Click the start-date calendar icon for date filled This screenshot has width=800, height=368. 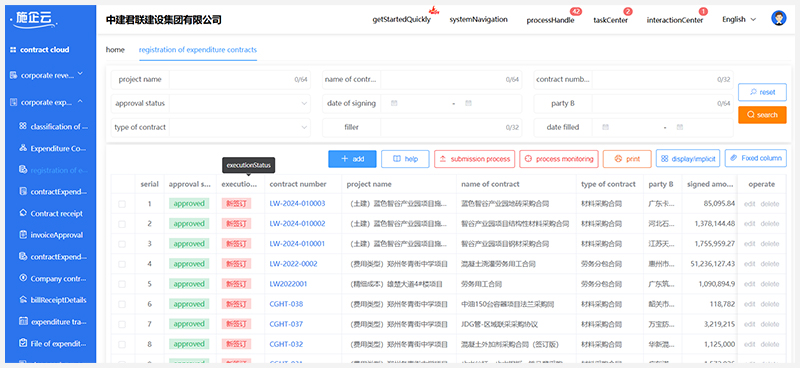click(605, 127)
